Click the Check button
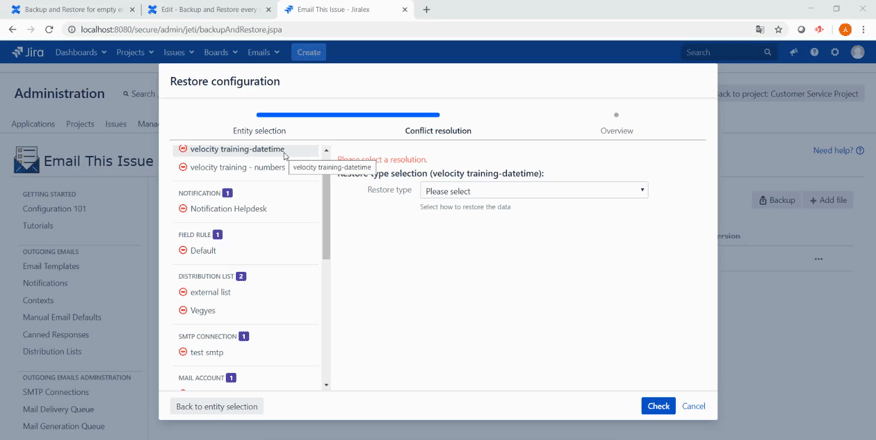This screenshot has width=876, height=440. pos(658,406)
